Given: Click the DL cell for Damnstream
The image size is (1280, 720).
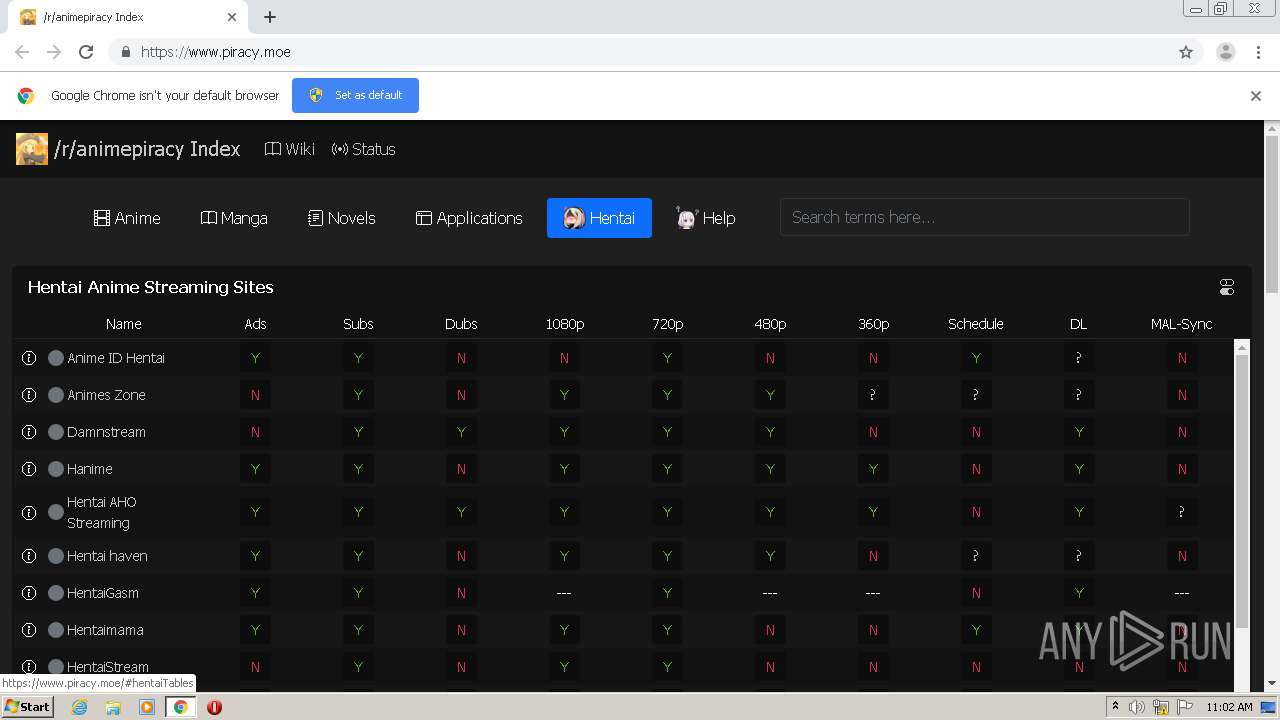Looking at the screenshot, I should 1078,432.
